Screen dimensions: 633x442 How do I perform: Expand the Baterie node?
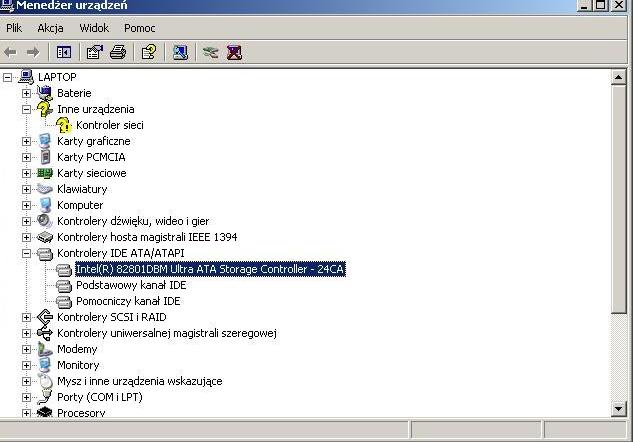[x=26, y=93]
